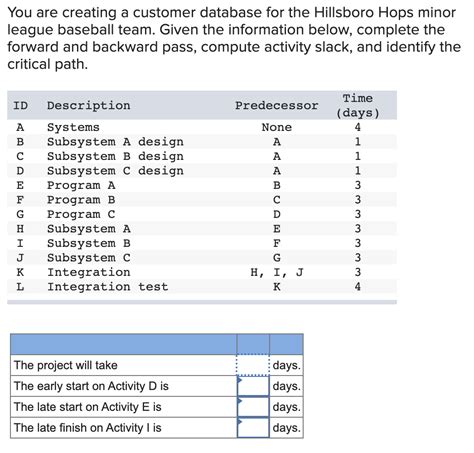Click the 'Description' column header
Image resolution: width=474 pixels, height=453 pixels.
[x=88, y=105]
